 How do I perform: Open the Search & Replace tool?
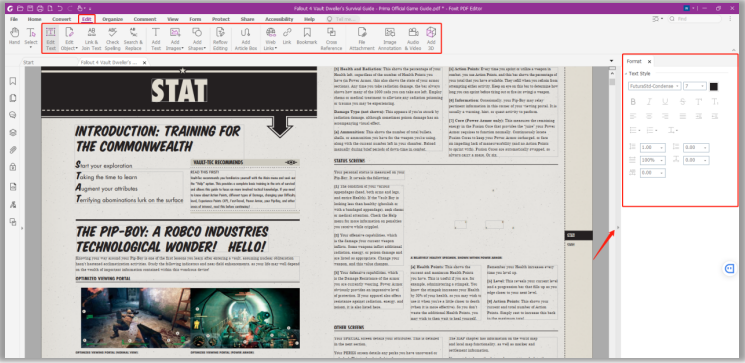[x=133, y=38]
